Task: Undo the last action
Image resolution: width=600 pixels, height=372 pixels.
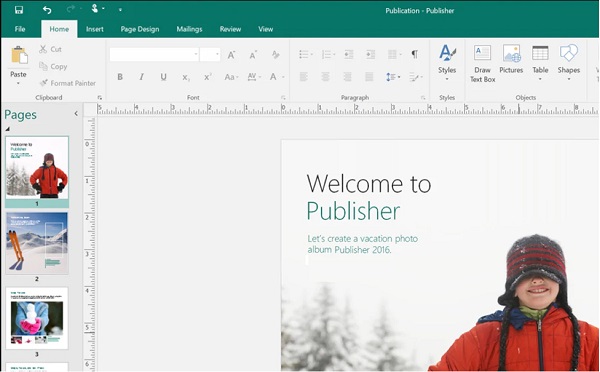Action: 47,10
